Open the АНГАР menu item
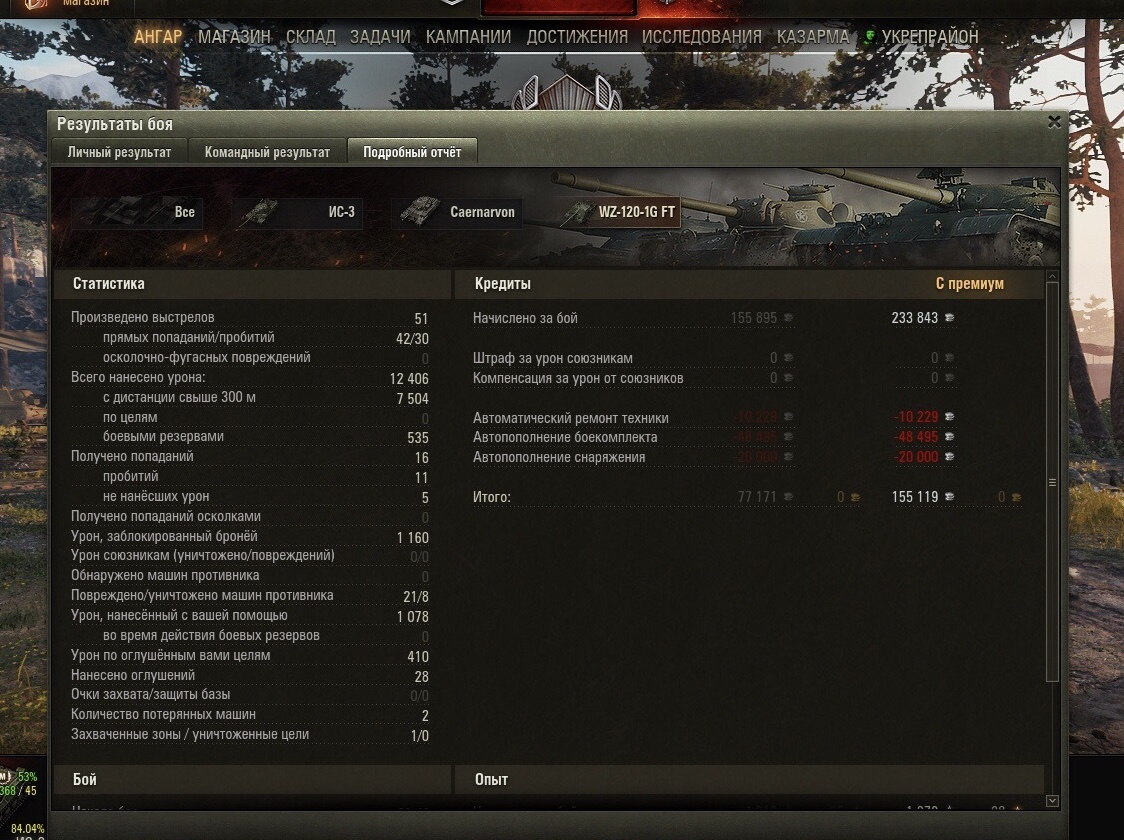 pos(158,37)
